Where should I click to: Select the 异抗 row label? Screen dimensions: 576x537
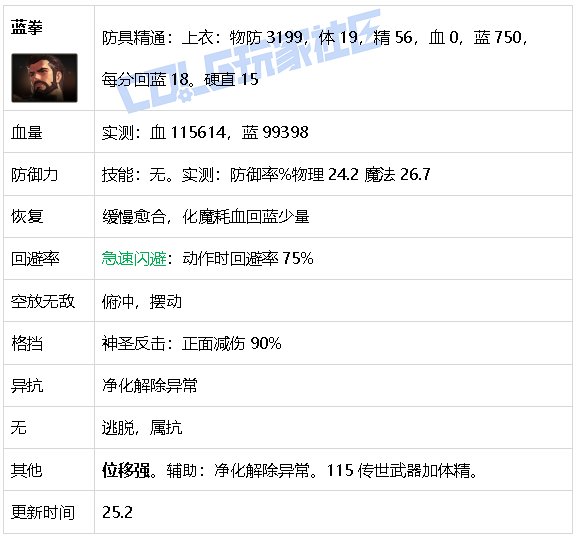[27, 386]
